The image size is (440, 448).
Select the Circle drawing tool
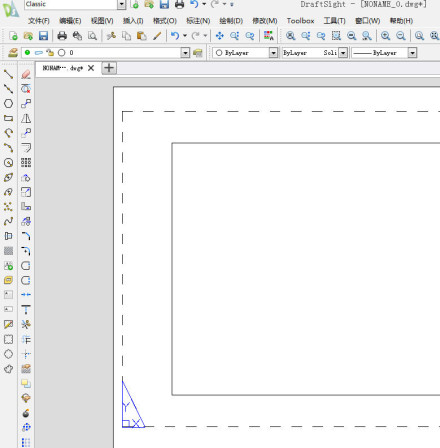8,103
